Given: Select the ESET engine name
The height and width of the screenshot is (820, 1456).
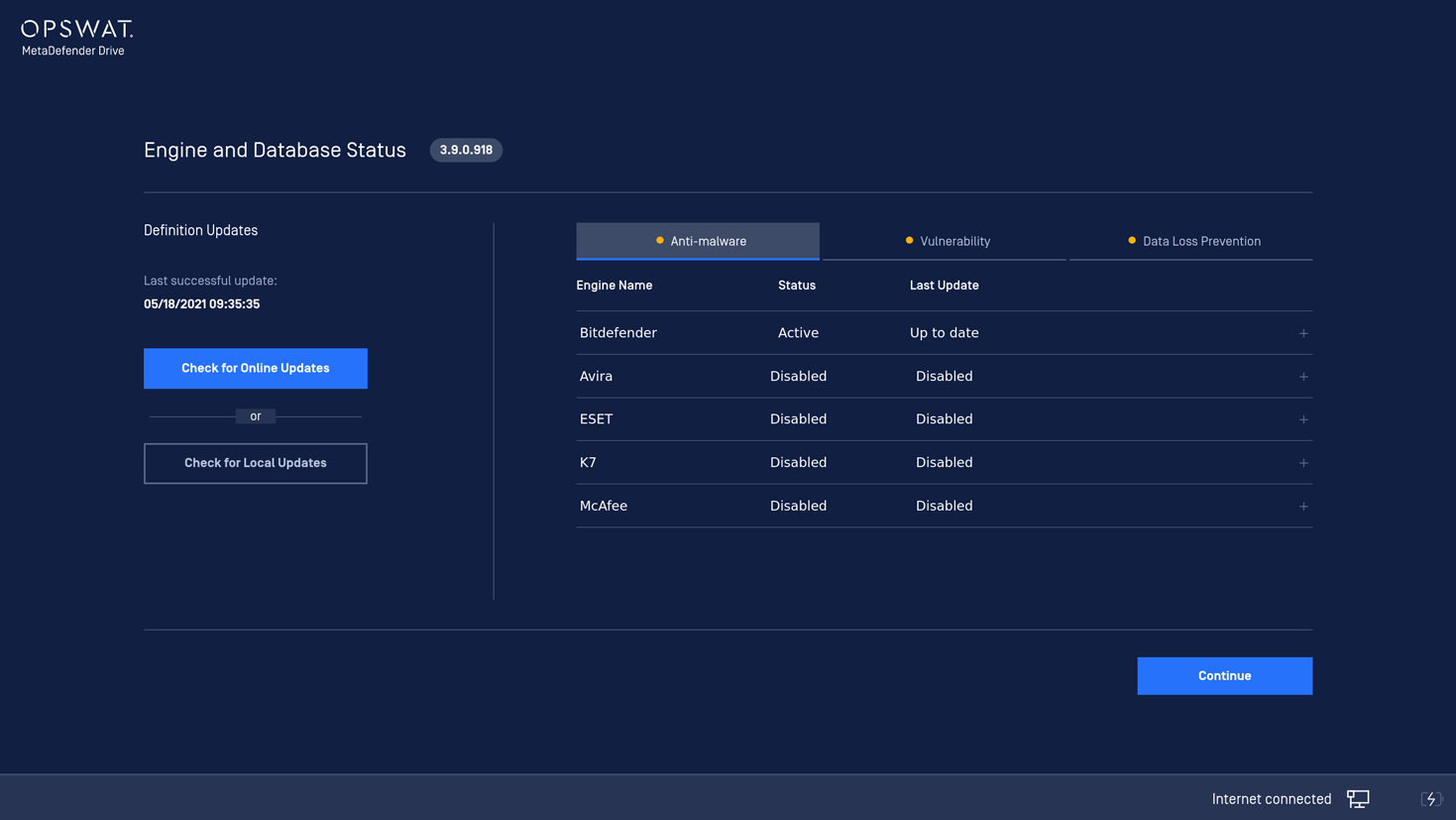Looking at the screenshot, I should 596,419.
